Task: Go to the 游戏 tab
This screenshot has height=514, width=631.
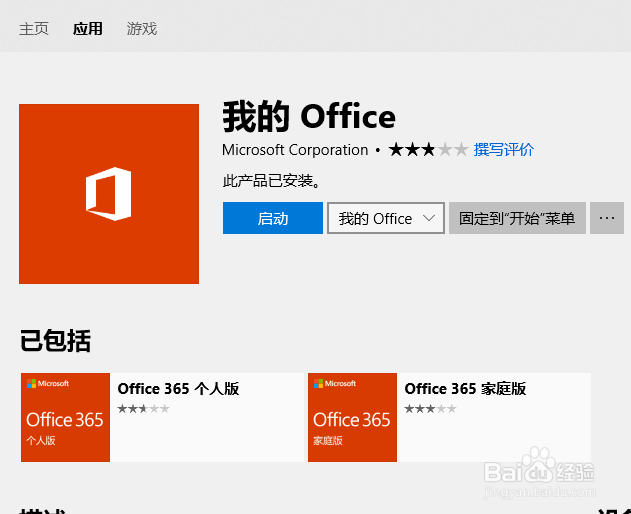Action: click(x=141, y=29)
